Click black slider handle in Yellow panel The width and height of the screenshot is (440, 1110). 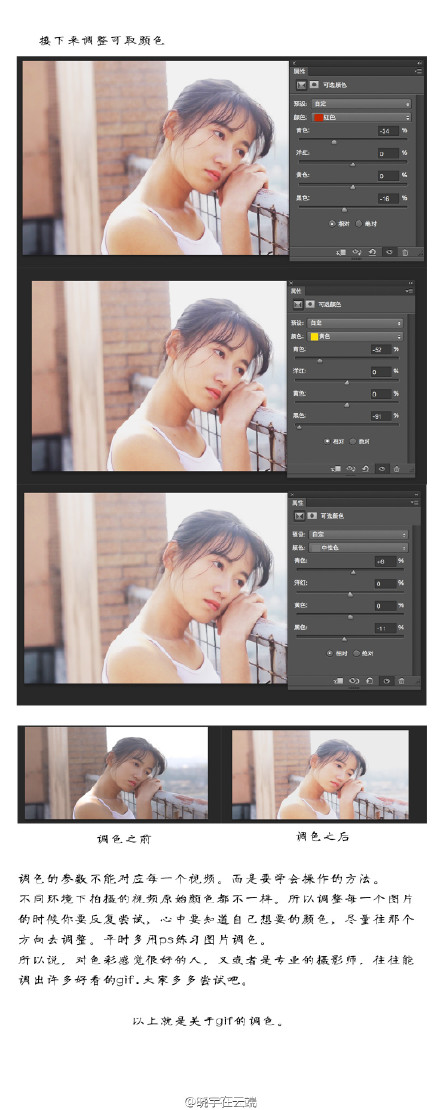(299, 428)
